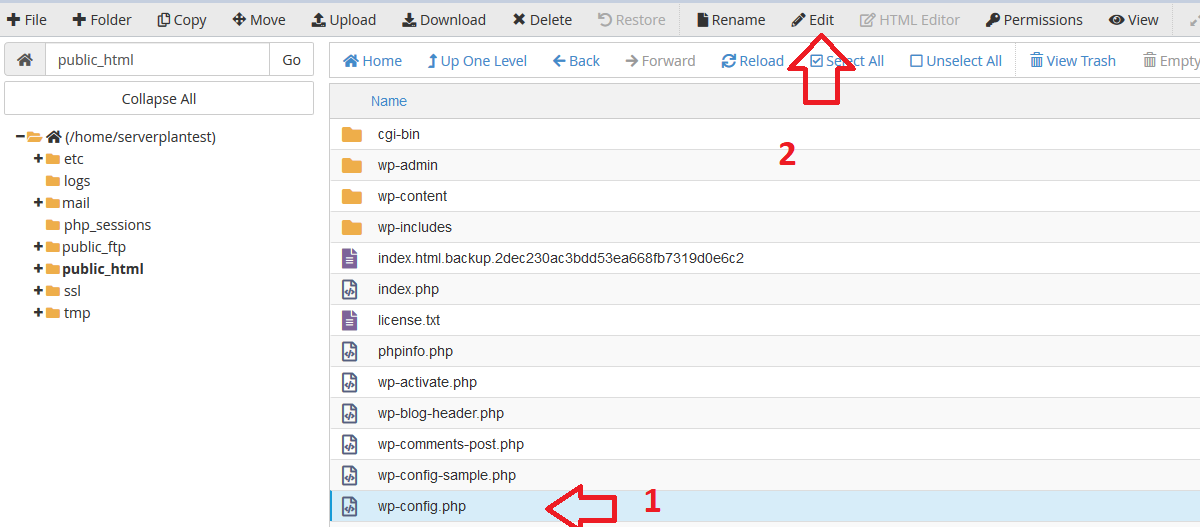This screenshot has height=527, width=1200.
Task: Open View Trash
Action: (x=1072, y=61)
